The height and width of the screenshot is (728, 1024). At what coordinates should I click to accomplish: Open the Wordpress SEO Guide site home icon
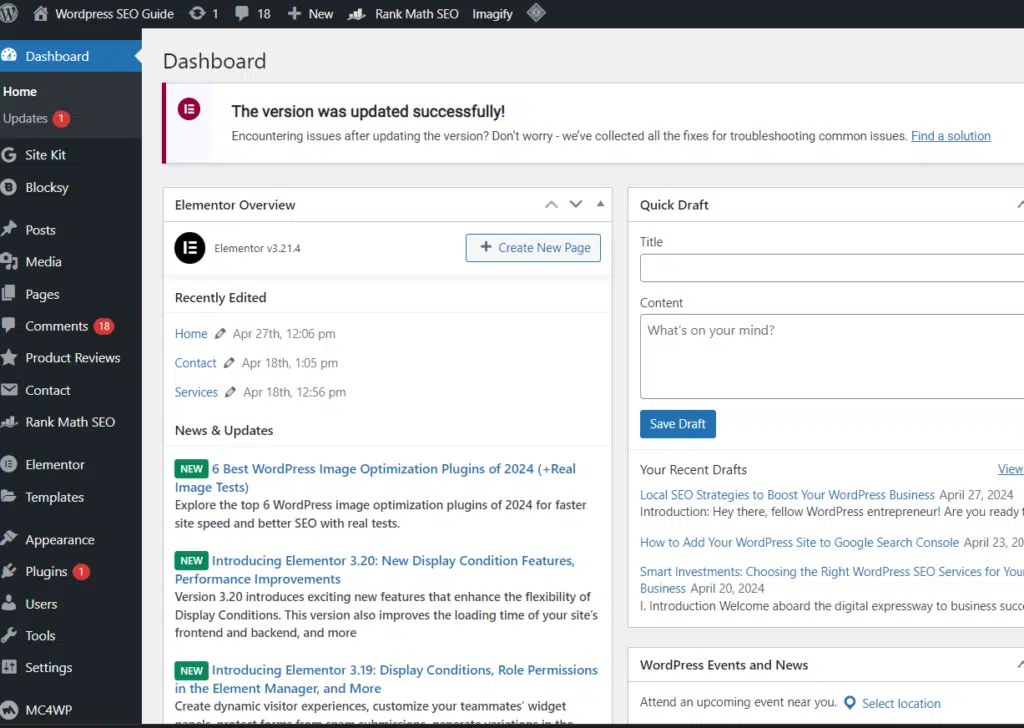point(40,14)
